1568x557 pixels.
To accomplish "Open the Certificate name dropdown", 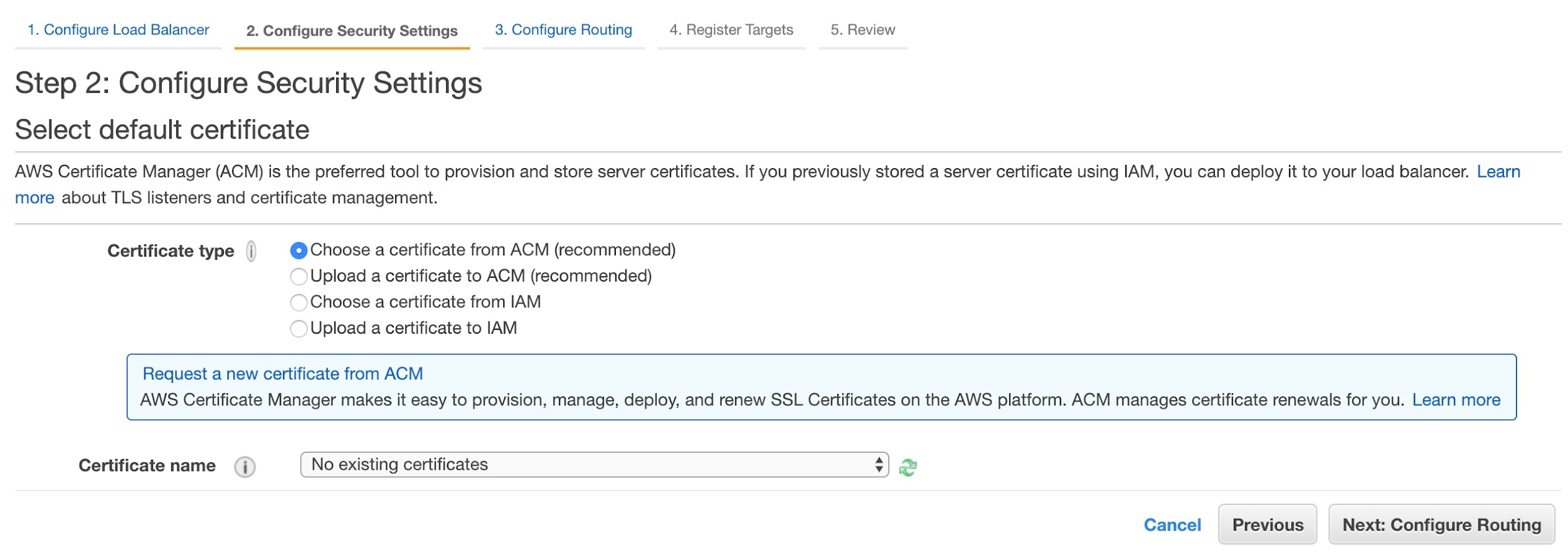I will 594,465.
